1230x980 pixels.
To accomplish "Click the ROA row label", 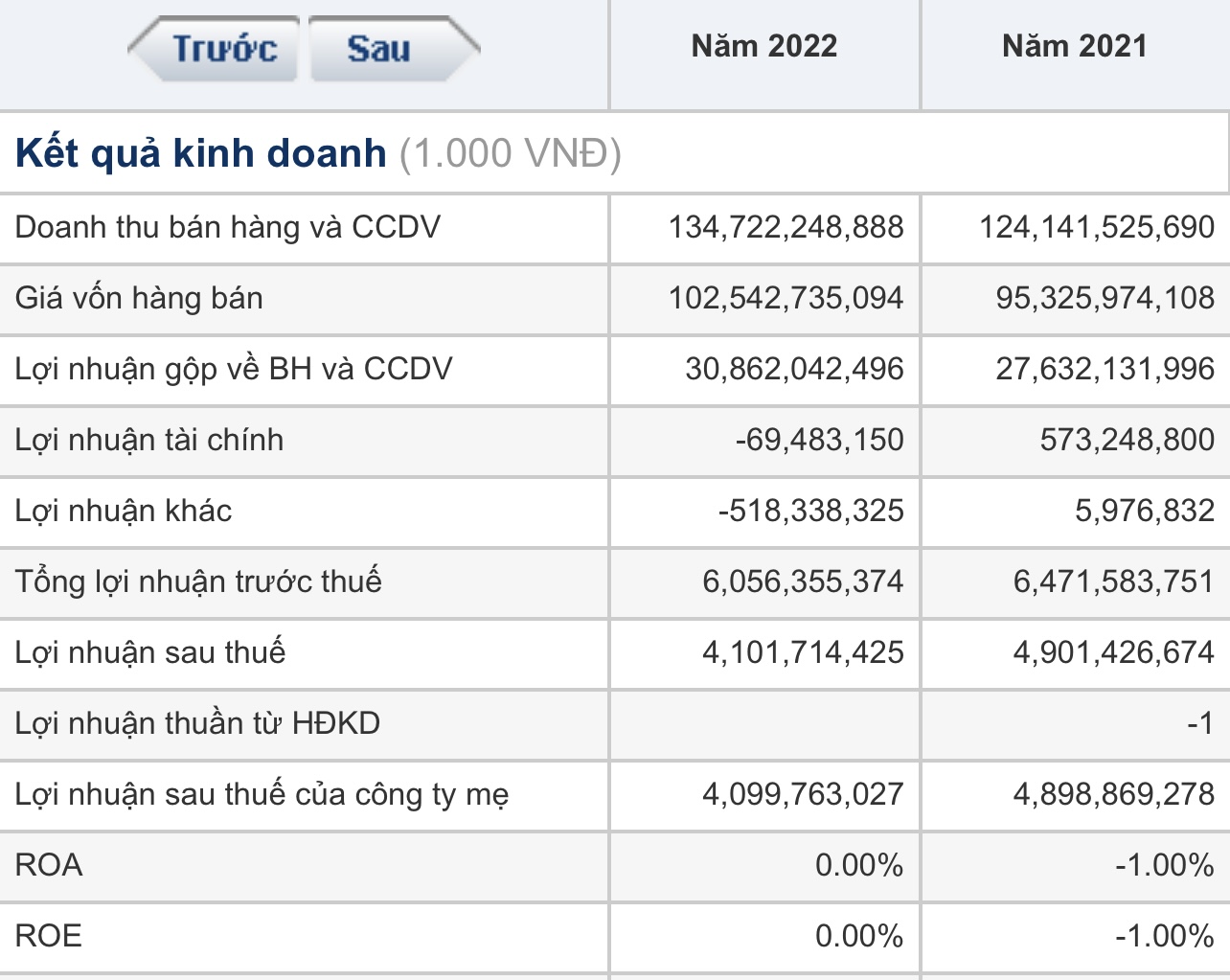I will pyautogui.click(x=49, y=865).
